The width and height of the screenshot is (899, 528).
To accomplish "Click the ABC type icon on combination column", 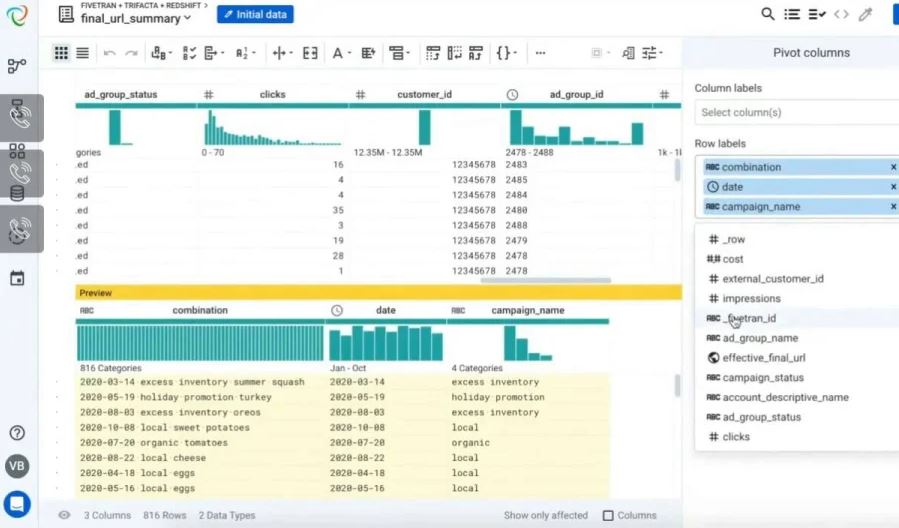I will click(x=87, y=310).
